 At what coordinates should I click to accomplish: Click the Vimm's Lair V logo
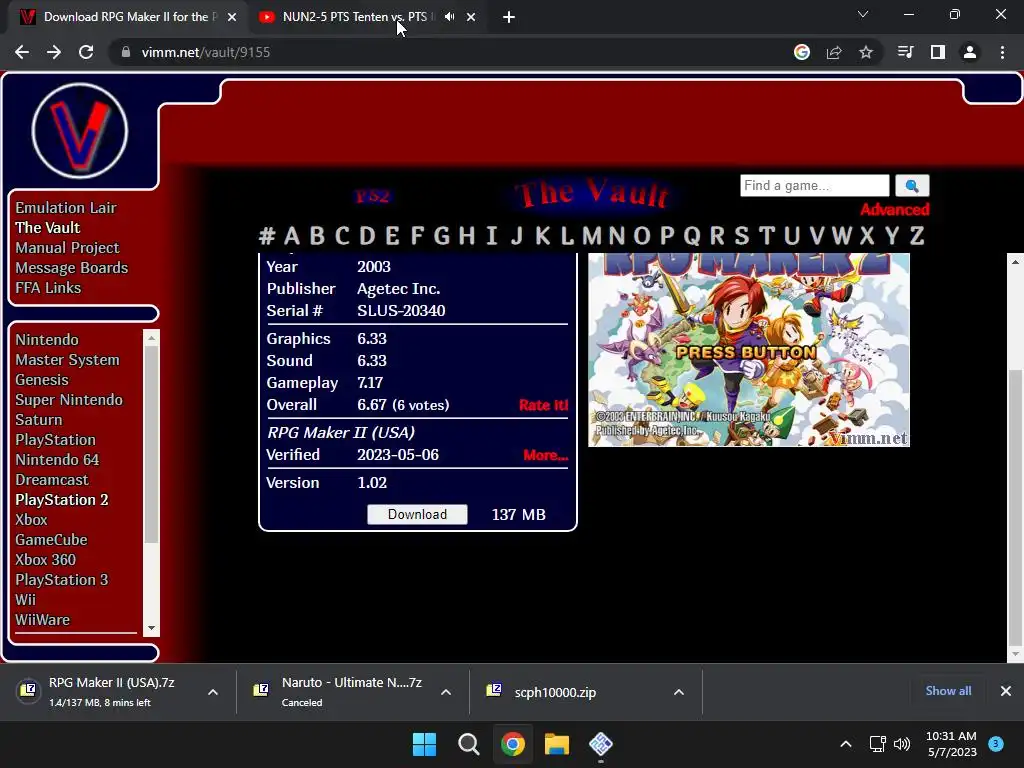click(x=80, y=131)
